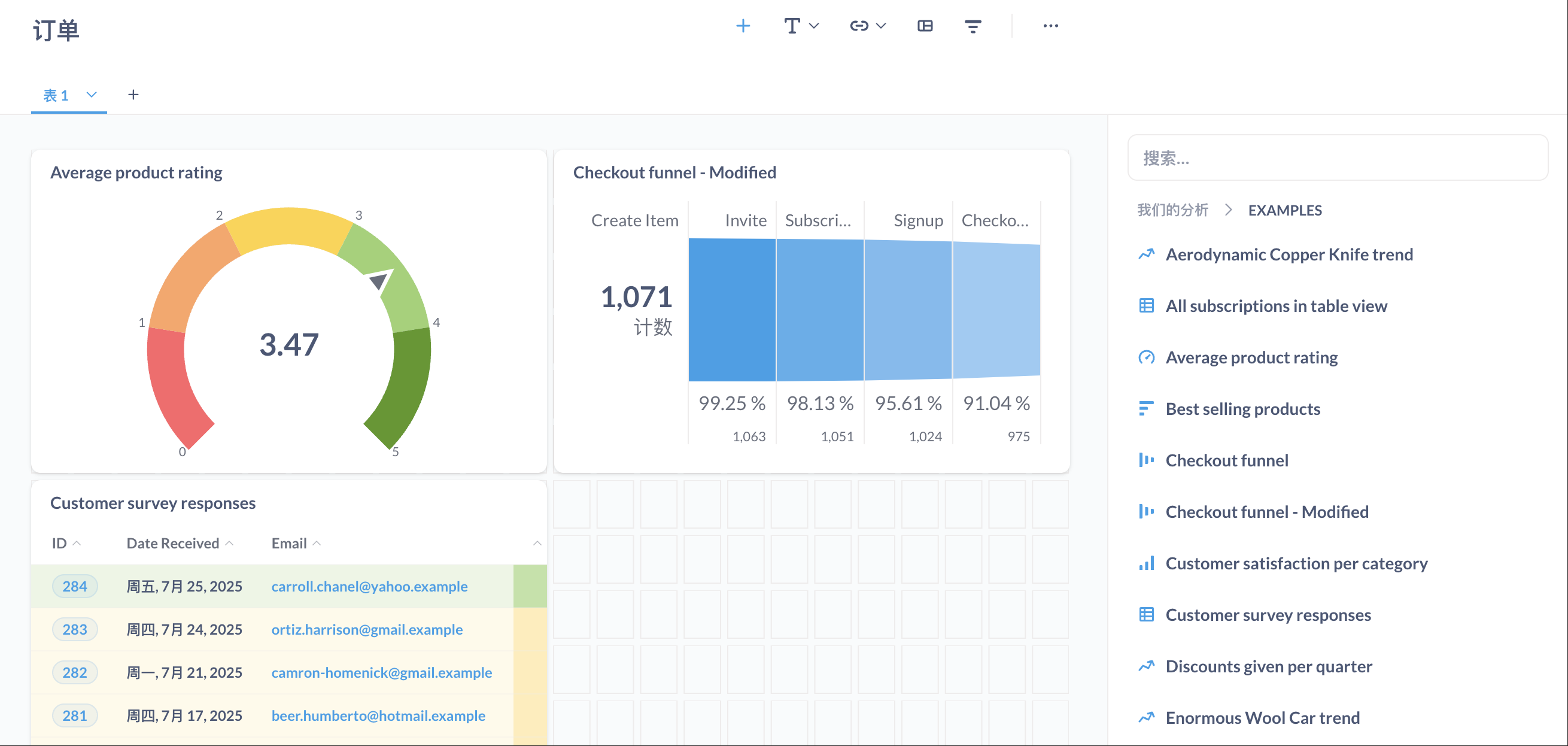
Task: Add a new tab with plus button
Action: 133,95
